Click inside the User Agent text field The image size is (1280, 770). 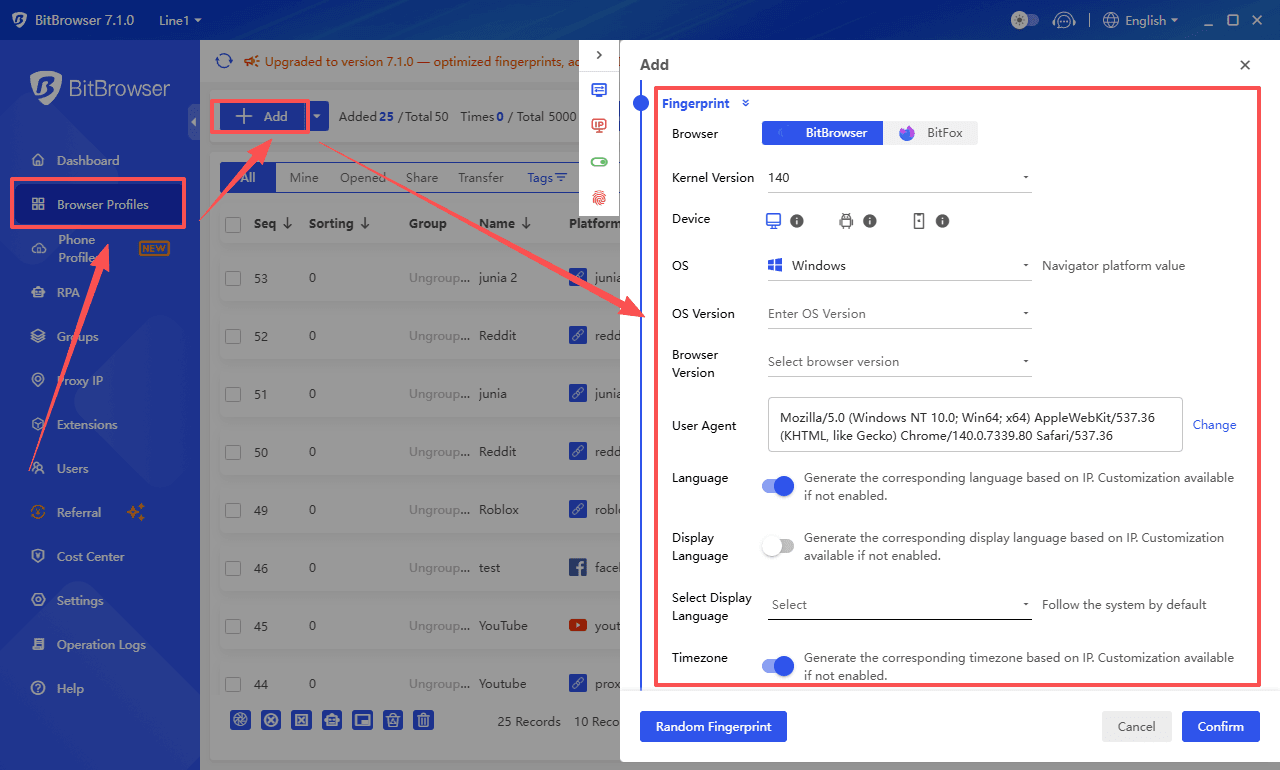point(974,424)
